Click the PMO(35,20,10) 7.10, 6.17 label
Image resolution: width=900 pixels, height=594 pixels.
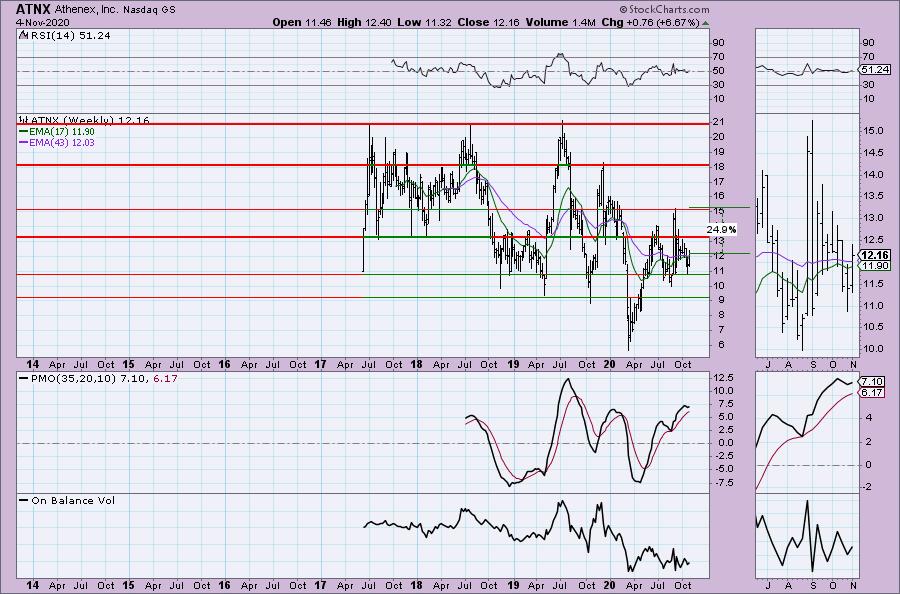tap(104, 379)
